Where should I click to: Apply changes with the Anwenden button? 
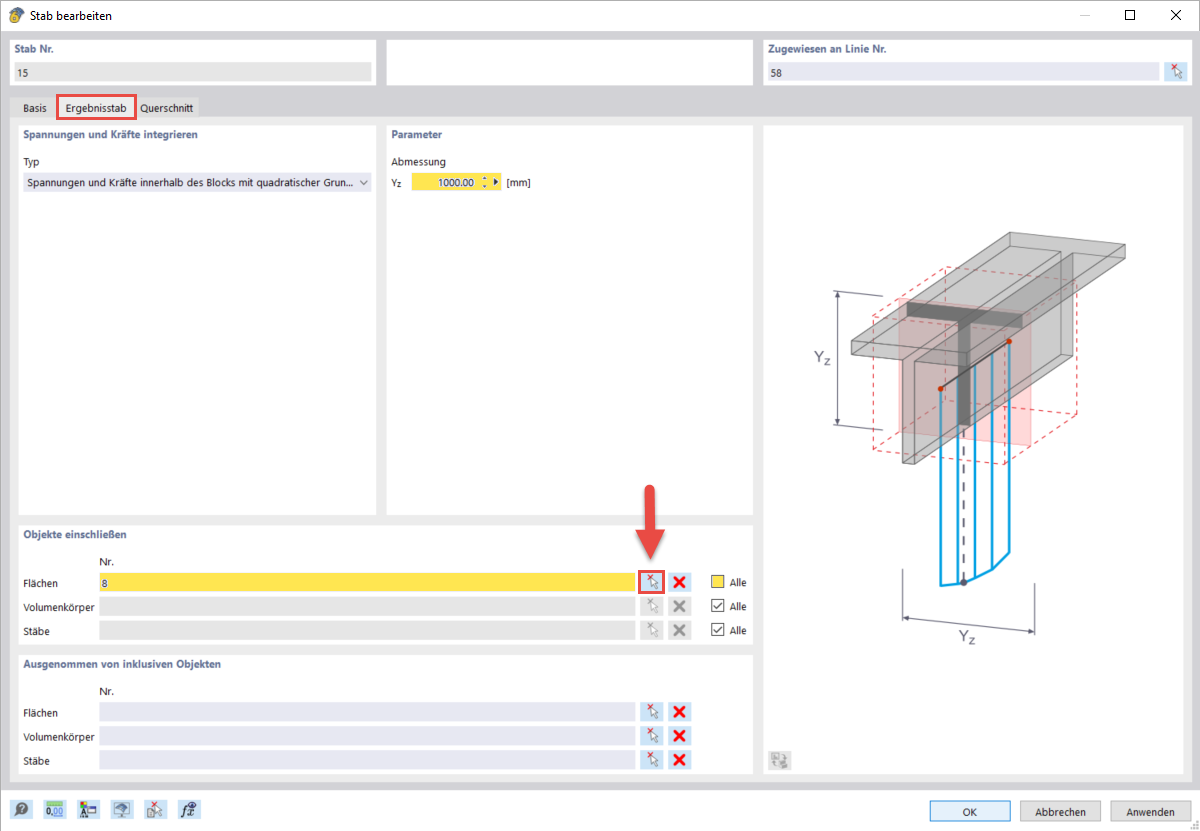(x=1150, y=811)
